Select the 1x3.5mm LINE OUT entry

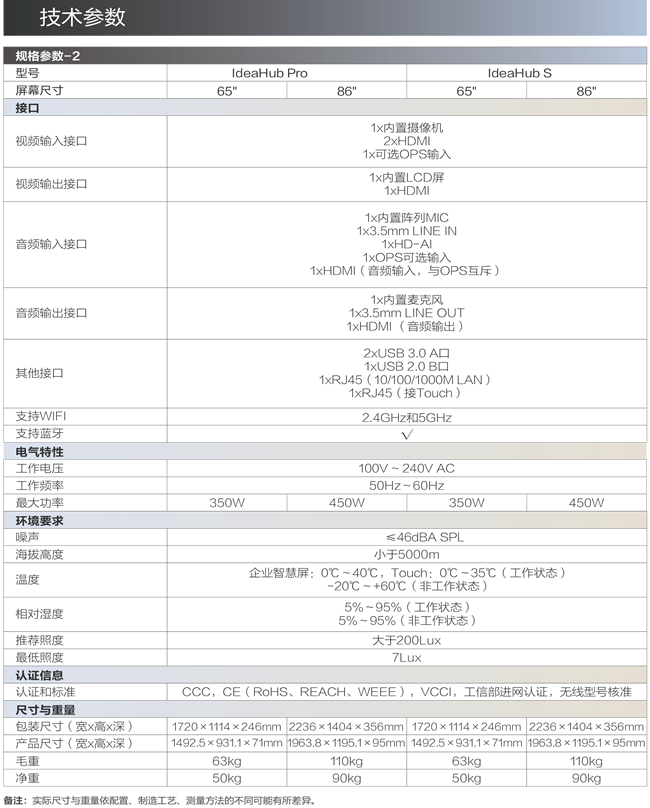pos(407,313)
